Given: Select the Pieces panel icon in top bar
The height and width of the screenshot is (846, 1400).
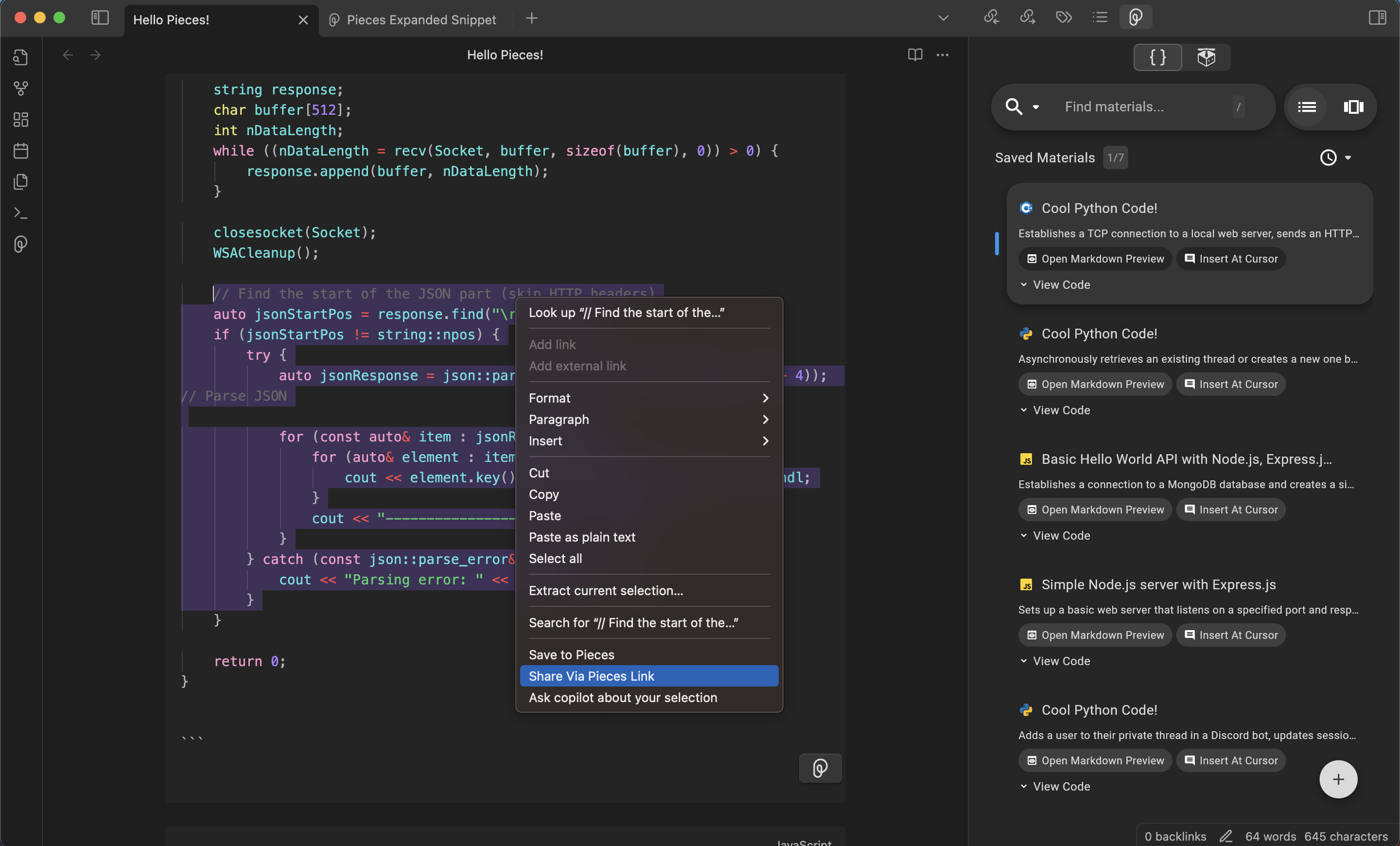Looking at the screenshot, I should [1136, 17].
